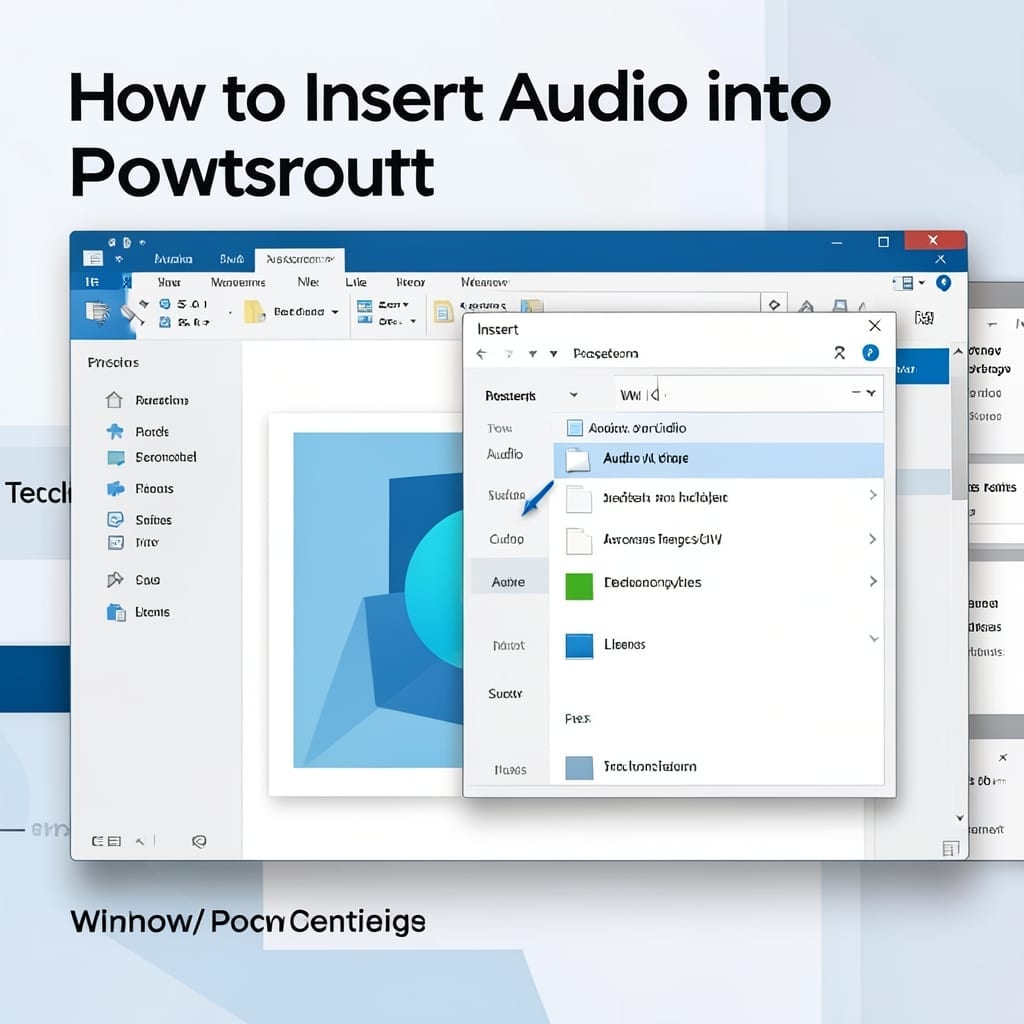Open the 'Bat diaoa' dropdown arrow

point(335,312)
